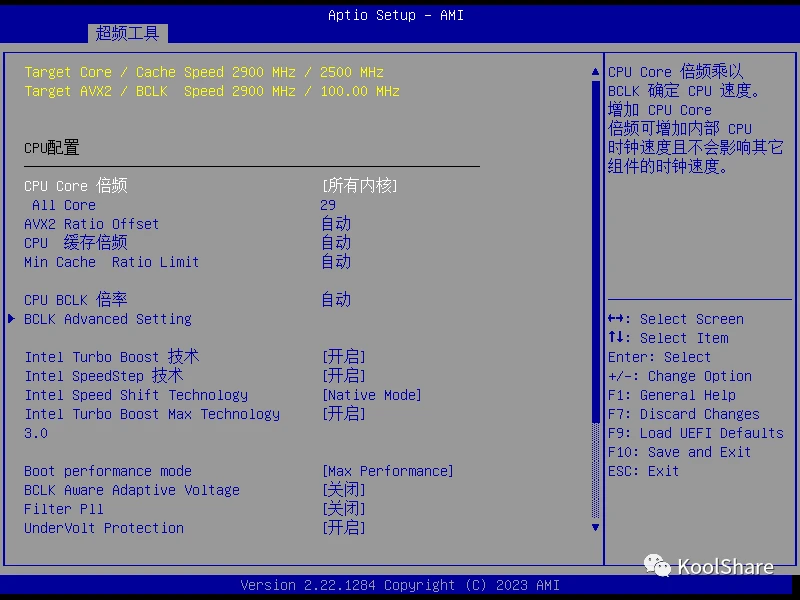
Task: Select the Intel Turbo Boost 技术 label
Action: point(112,357)
